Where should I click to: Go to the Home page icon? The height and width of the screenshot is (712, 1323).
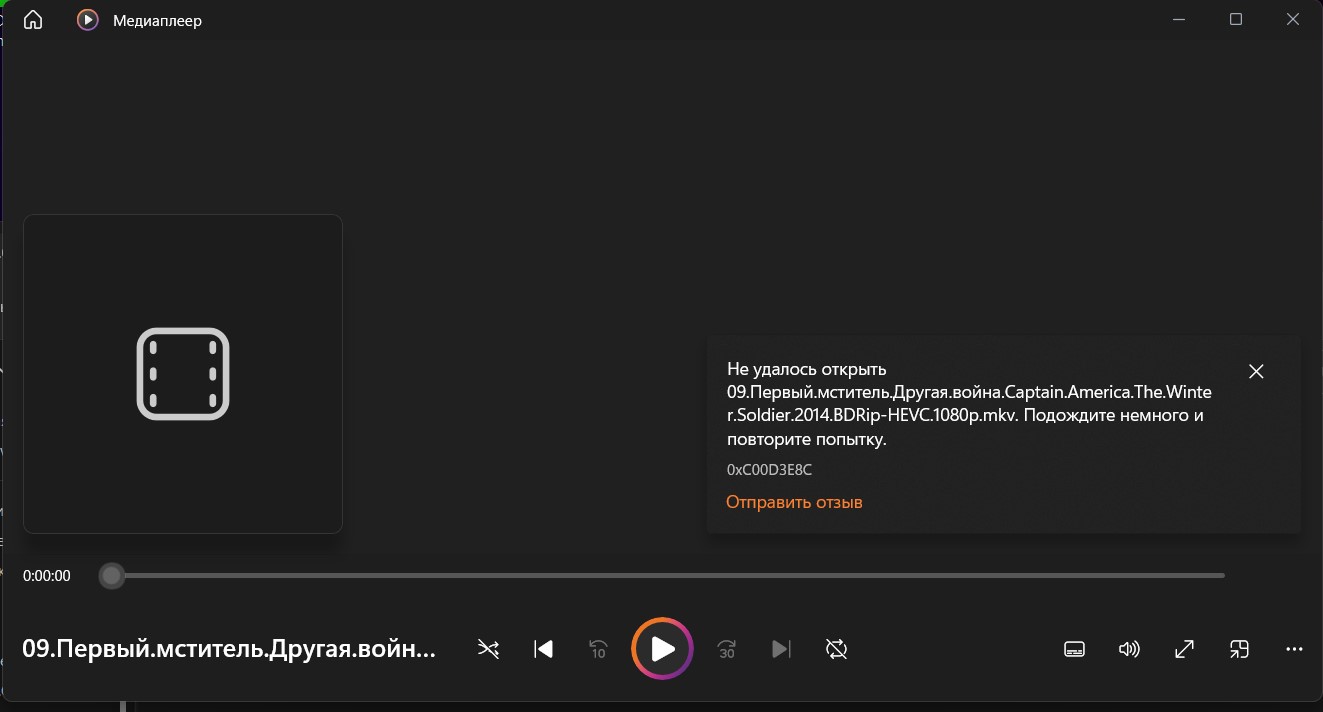pyautogui.click(x=33, y=20)
